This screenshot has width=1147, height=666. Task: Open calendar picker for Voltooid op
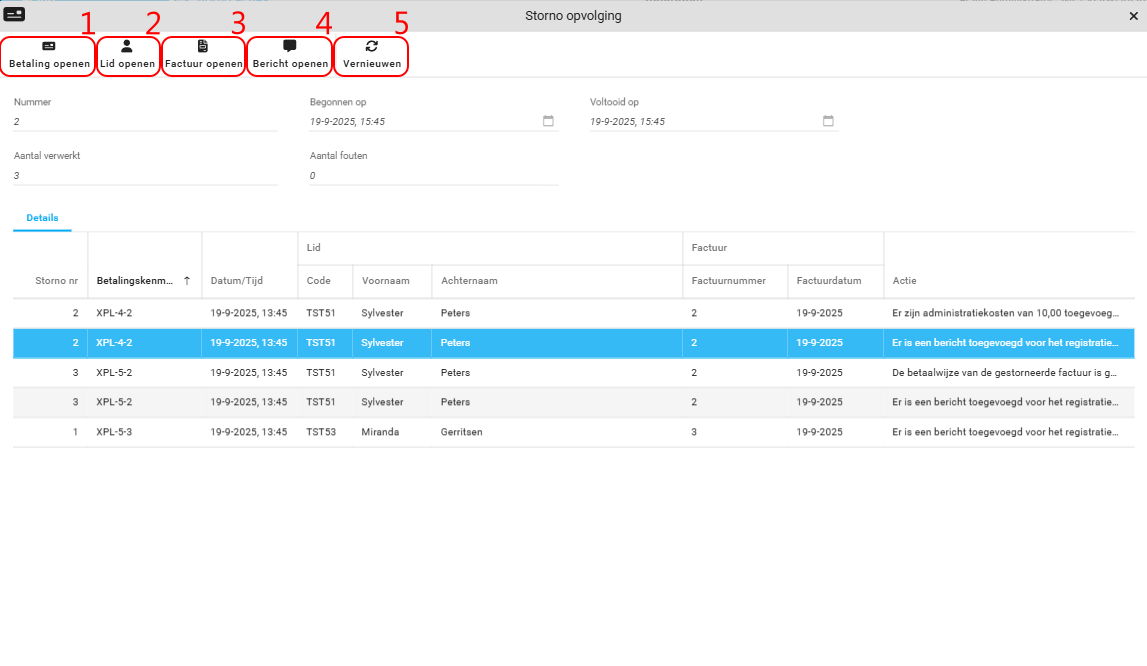coord(828,121)
